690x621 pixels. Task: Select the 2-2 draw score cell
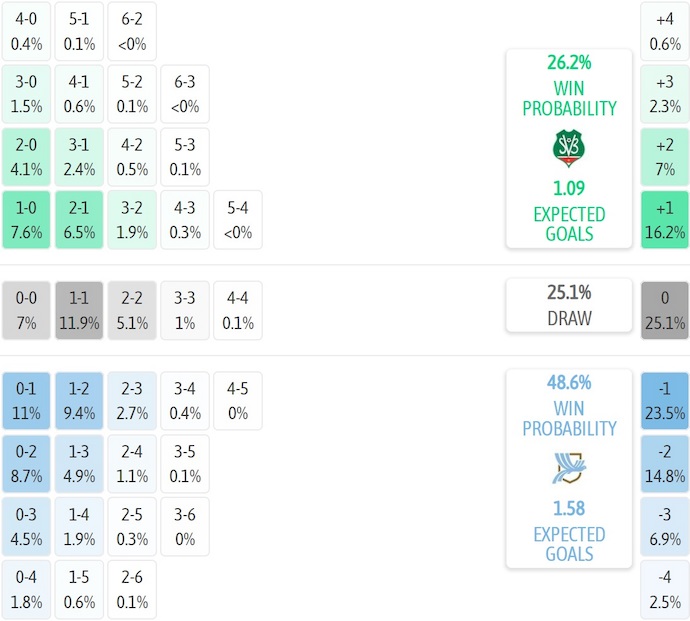[x=132, y=310]
